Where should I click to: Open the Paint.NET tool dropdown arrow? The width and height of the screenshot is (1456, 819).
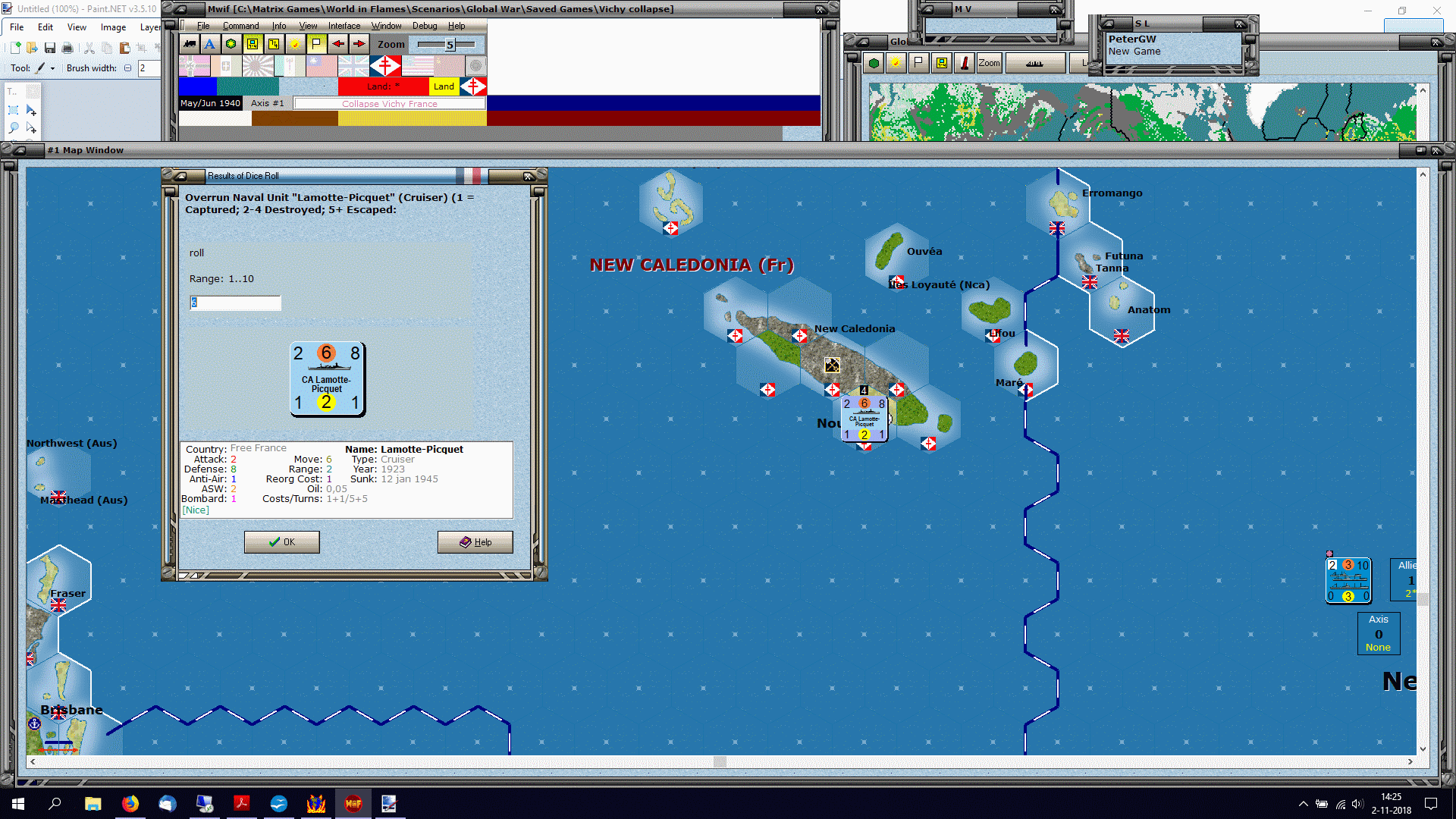pos(52,68)
